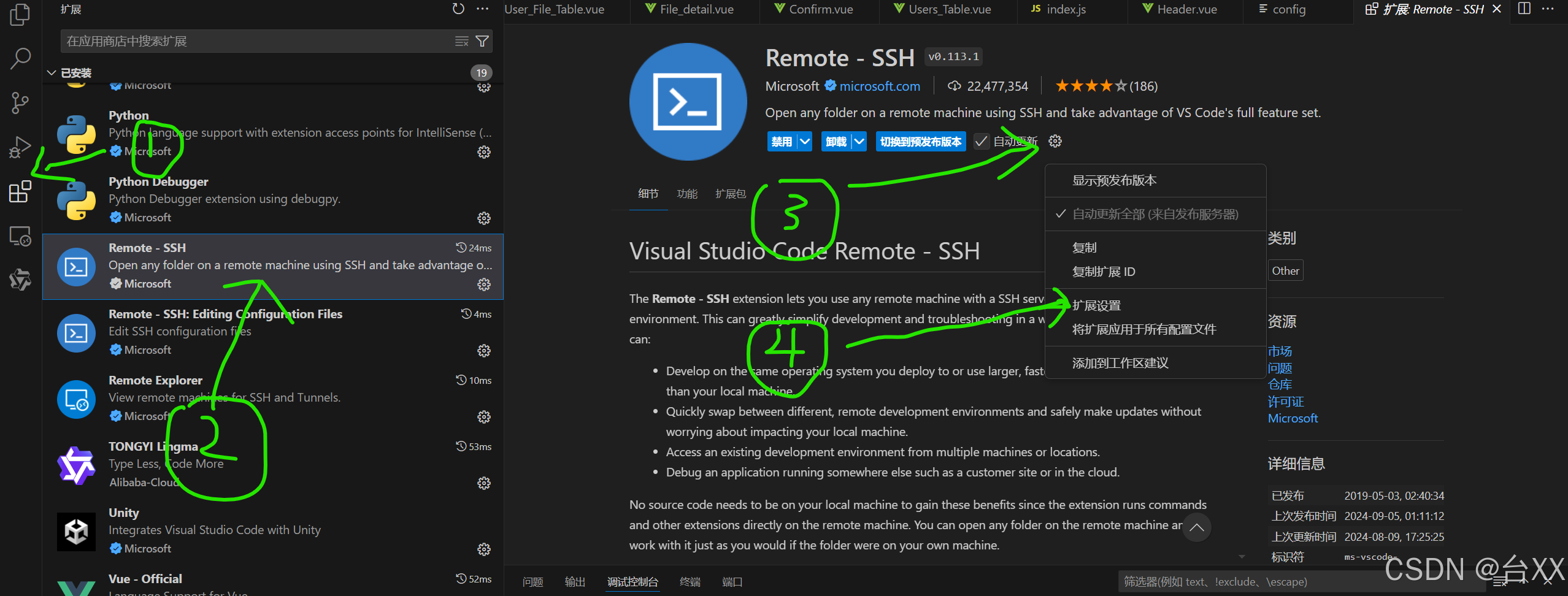
Task: Open the Confirm.vue editor tab
Action: coord(820,9)
